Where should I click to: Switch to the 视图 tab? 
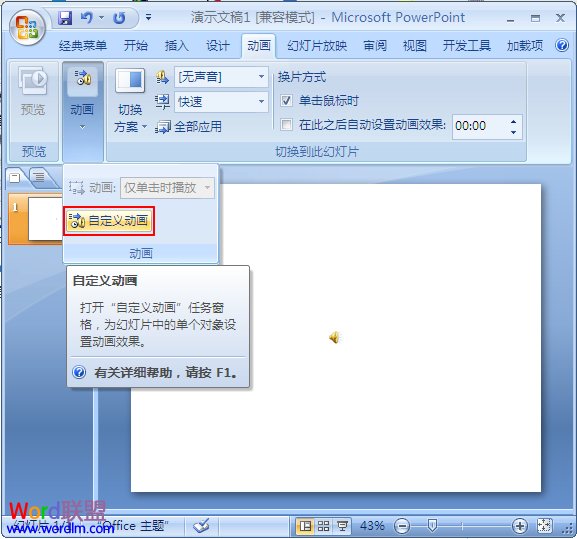tap(415, 46)
